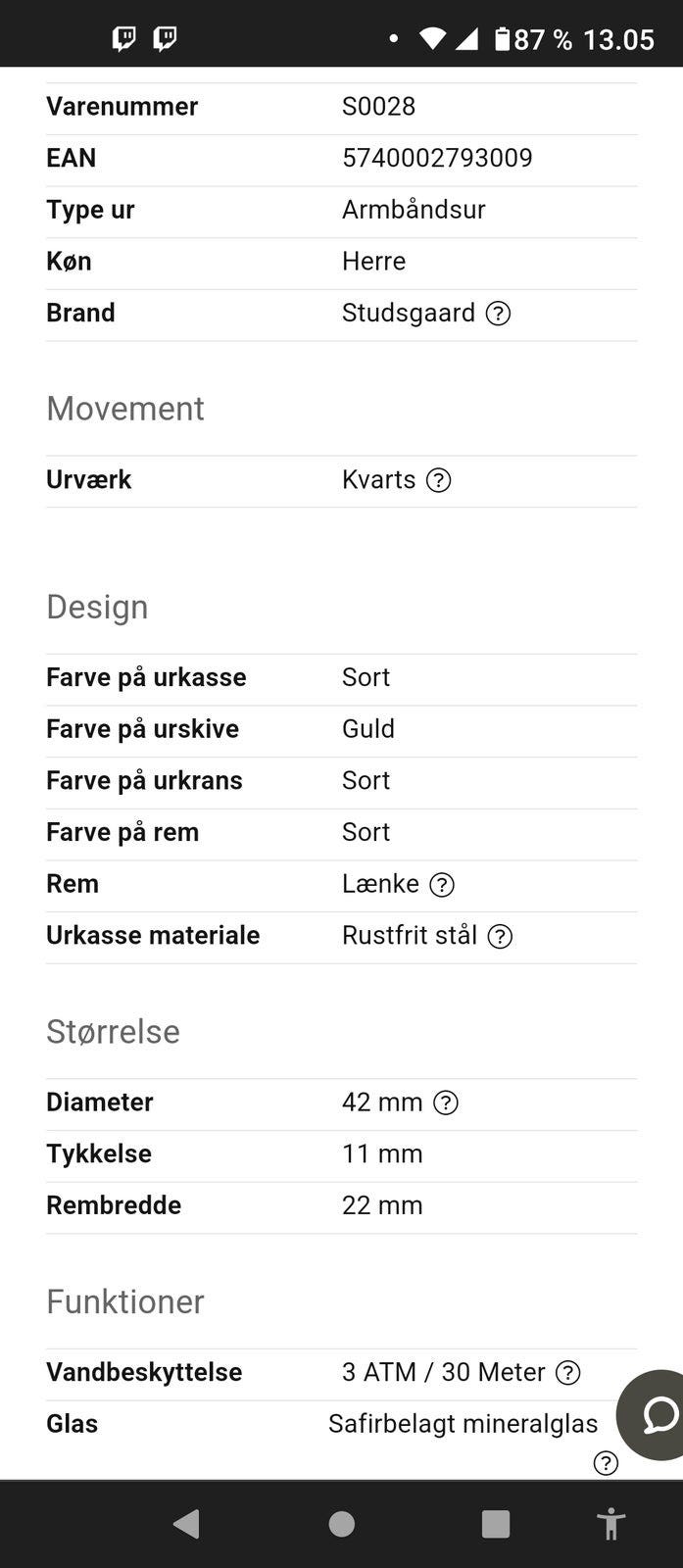
Task: Tap the help icon under Safirbelagt mineralglas
Action: [x=606, y=1463]
